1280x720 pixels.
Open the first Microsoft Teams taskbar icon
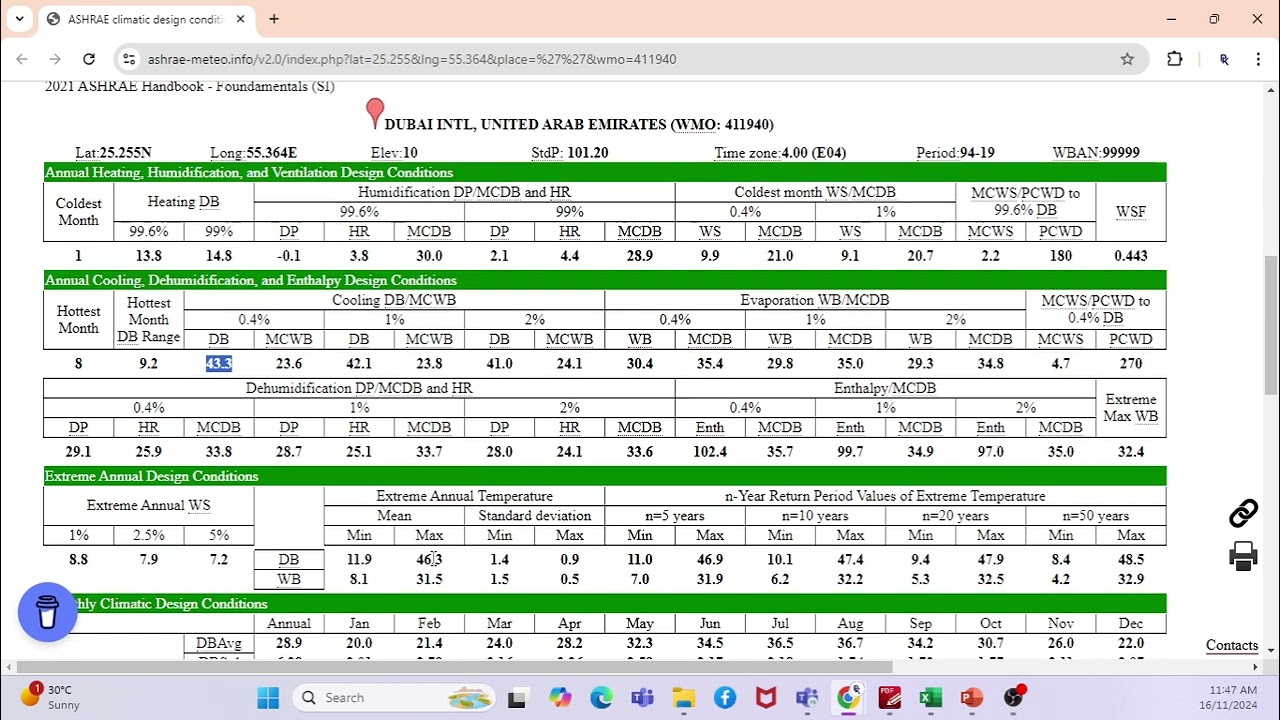click(642, 698)
